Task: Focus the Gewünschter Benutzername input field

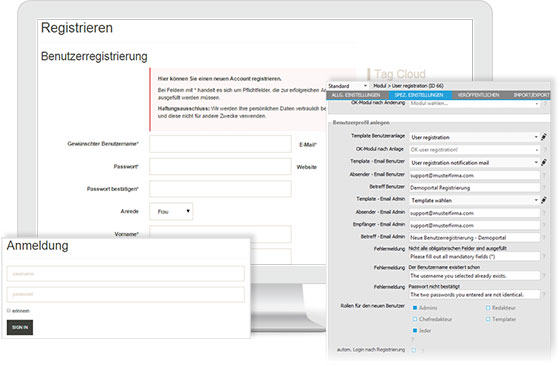Action: [220, 144]
